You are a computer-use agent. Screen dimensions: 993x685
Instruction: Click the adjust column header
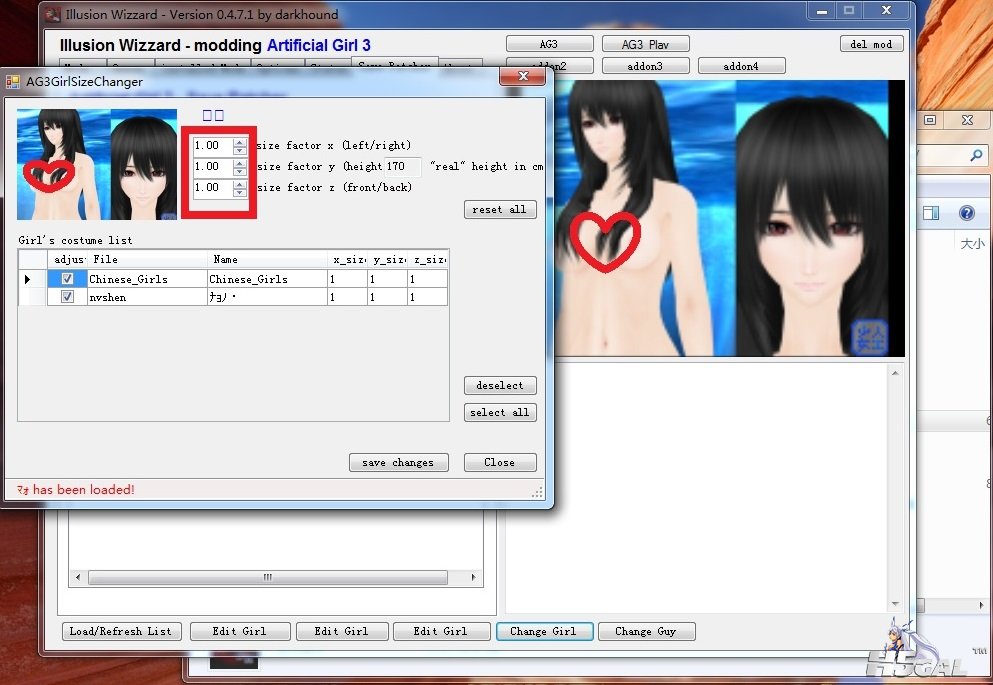67,259
